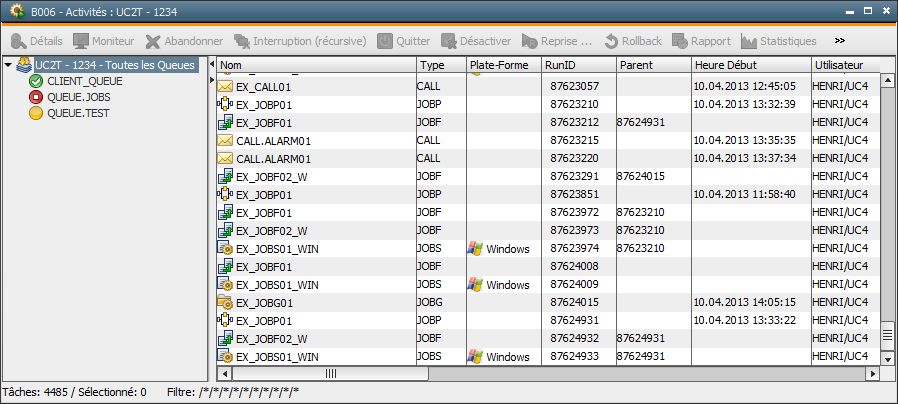Expand the toolbar overflow chevron
898x404 pixels.
click(840, 41)
